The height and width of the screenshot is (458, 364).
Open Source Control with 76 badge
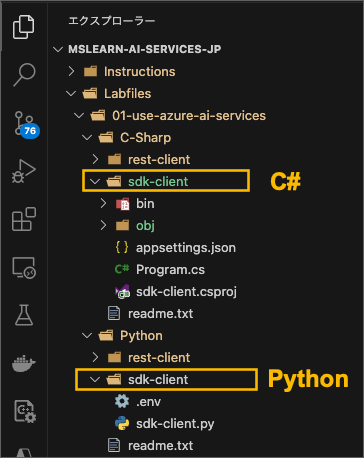[x=26, y=124]
